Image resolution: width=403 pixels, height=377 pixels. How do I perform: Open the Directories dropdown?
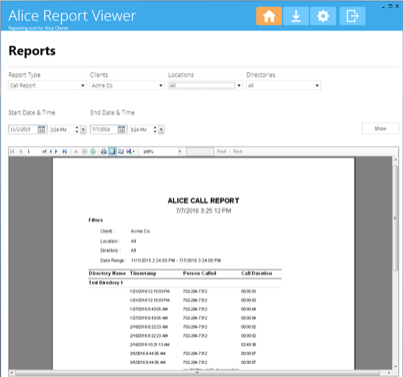[283, 85]
